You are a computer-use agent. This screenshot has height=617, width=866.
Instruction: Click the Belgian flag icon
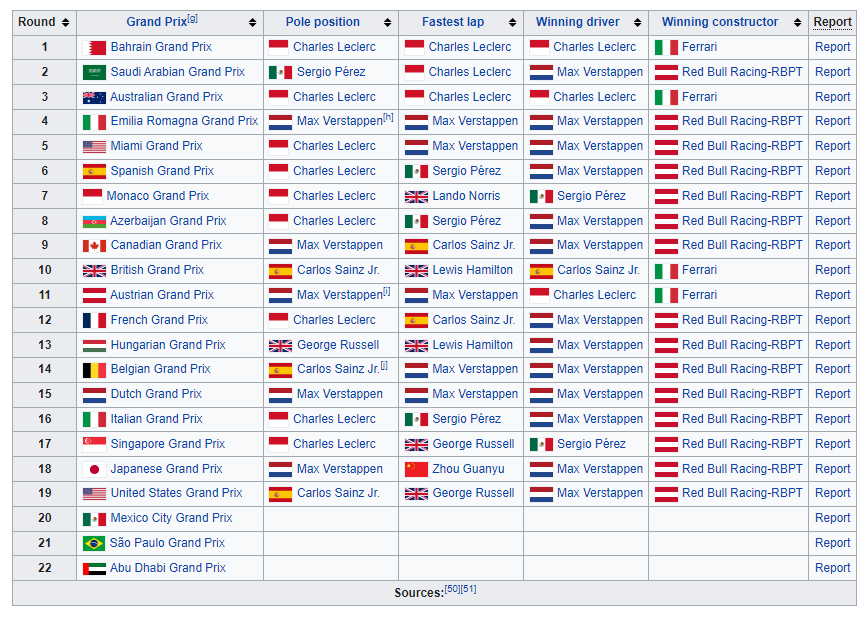pyautogui.click(x=94, y=370)
